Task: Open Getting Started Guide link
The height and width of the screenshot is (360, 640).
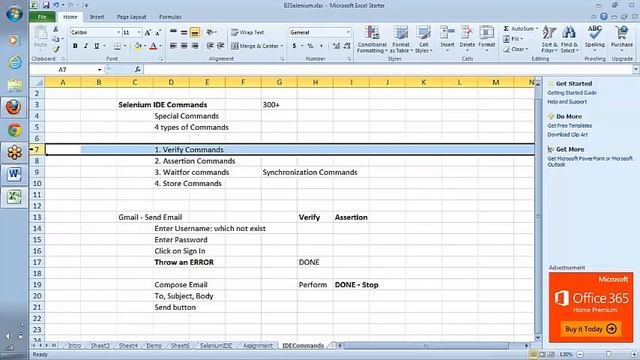Action: pyautogui.click(x=572, y=93)
